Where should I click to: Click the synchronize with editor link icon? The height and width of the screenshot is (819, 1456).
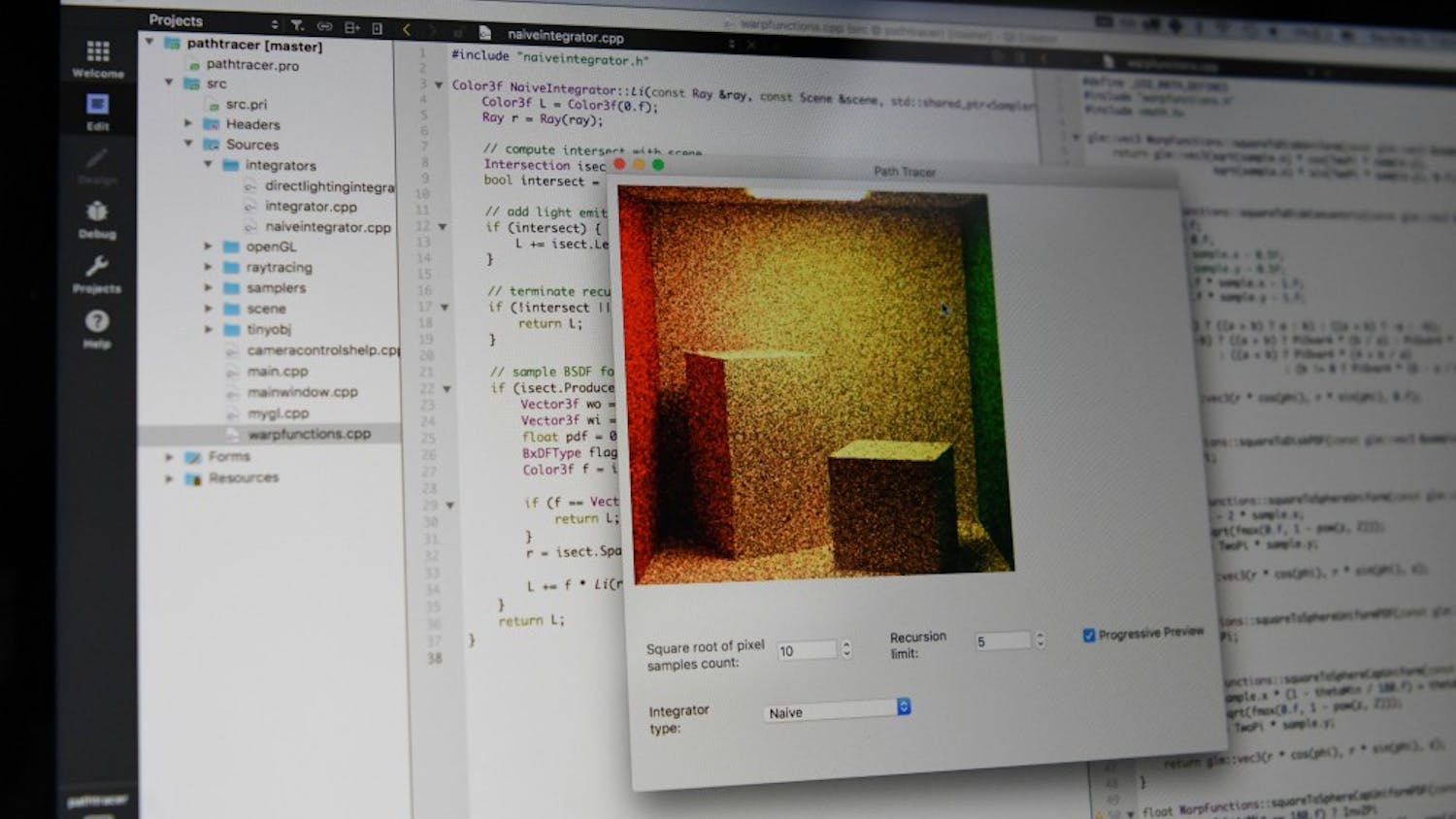click(x=324, y=26)
